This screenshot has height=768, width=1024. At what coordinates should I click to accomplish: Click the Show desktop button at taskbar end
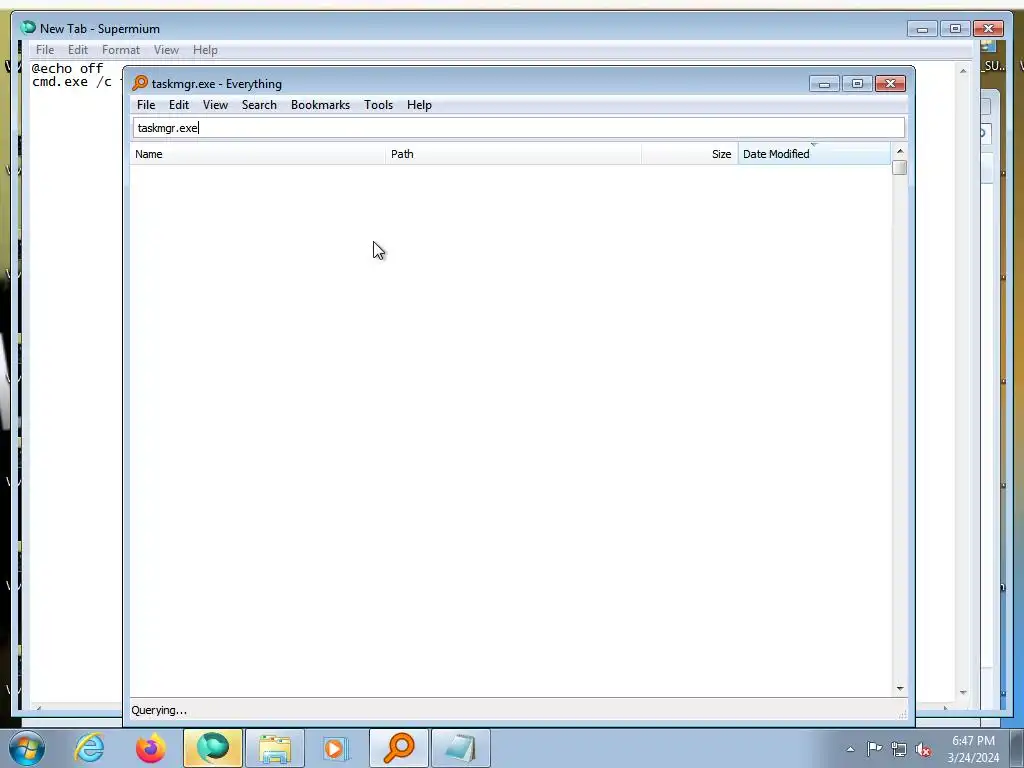point(1017,748)
